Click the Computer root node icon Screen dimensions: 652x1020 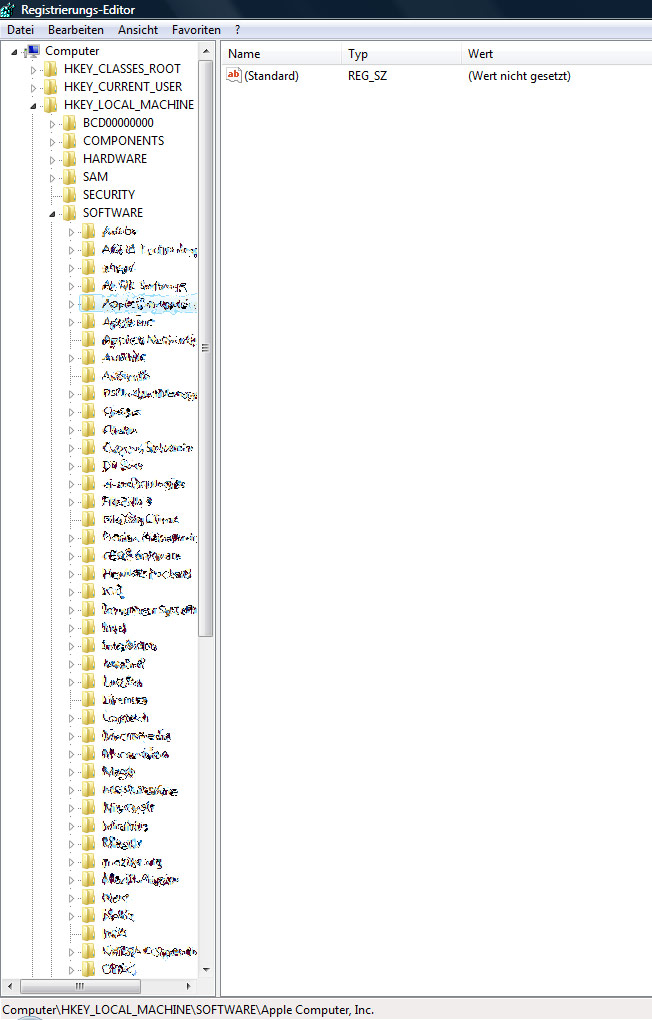point(33,51)
